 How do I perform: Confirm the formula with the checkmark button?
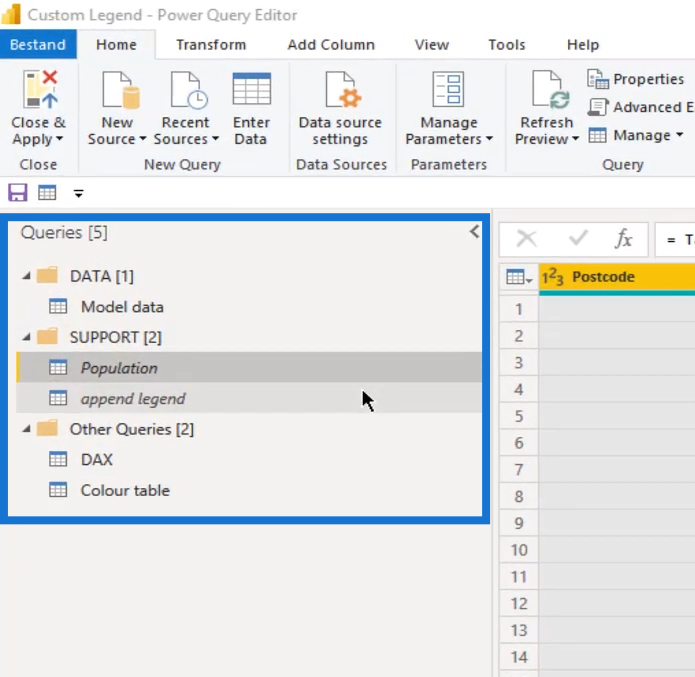[578, 239]
